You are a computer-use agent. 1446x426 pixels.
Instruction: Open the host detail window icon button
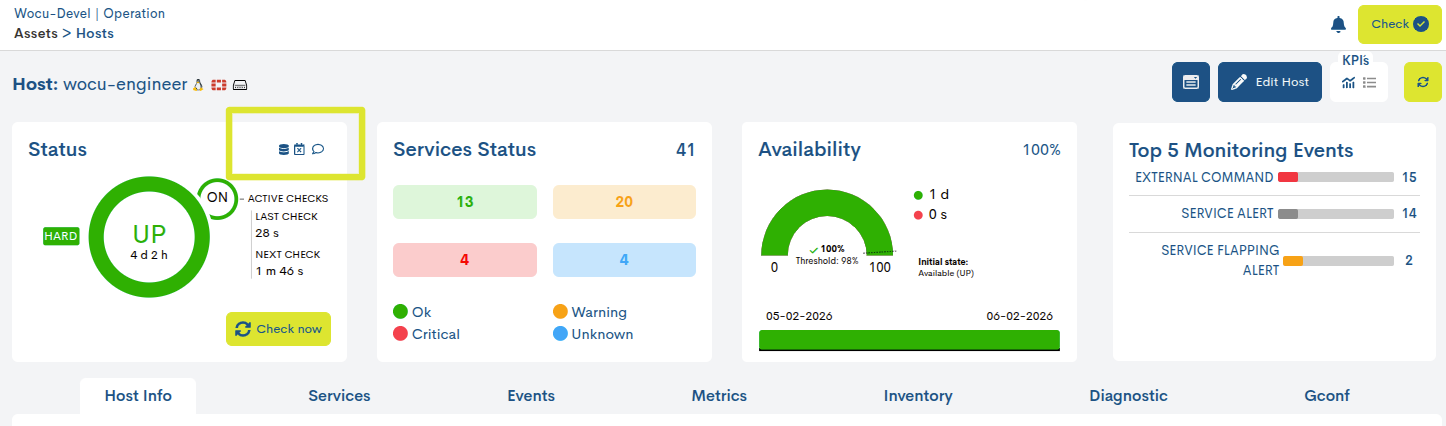click(1191, 82)
